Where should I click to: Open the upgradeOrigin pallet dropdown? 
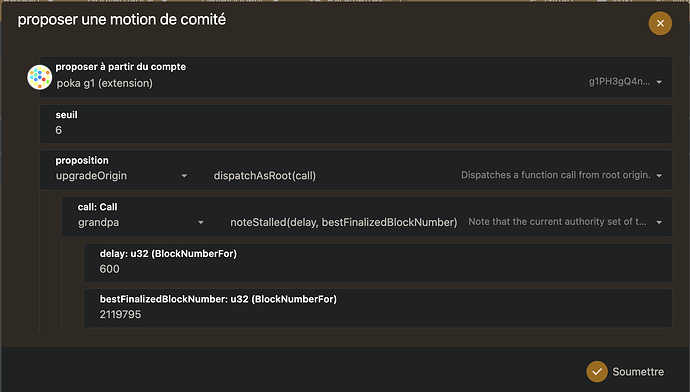click(121, 176)
